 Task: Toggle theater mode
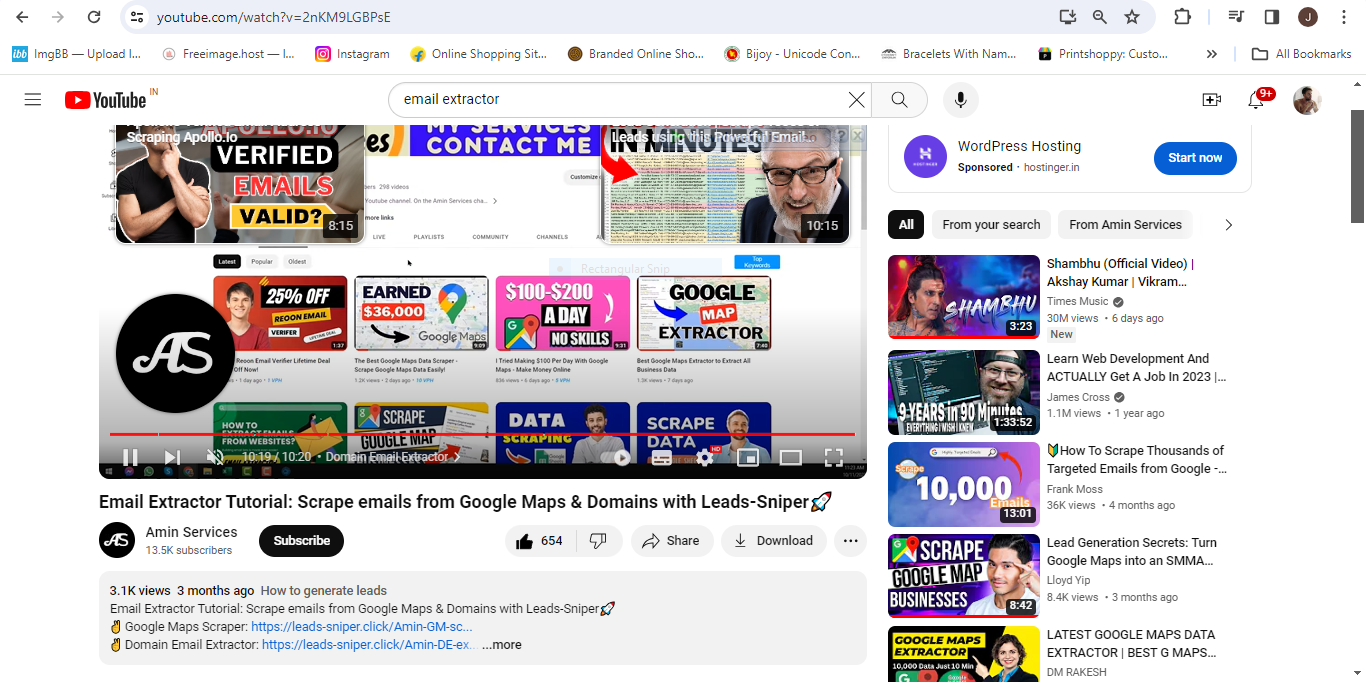[791, 458]
